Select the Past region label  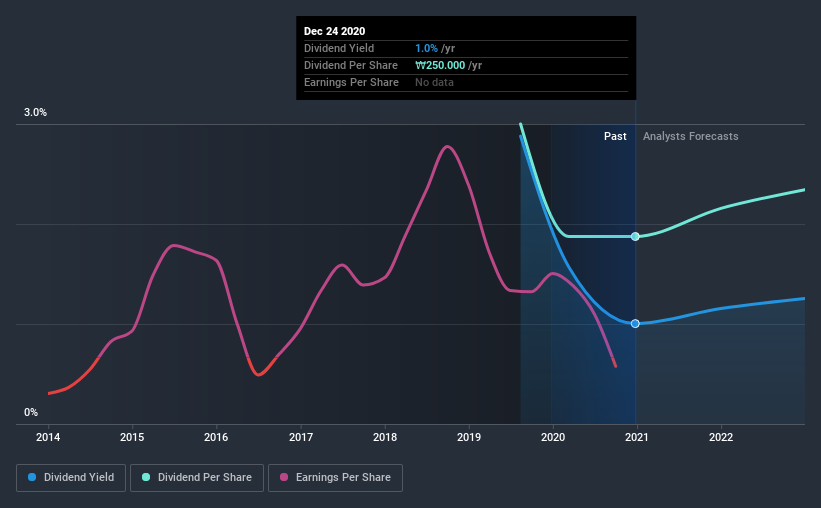pos(615,136)
